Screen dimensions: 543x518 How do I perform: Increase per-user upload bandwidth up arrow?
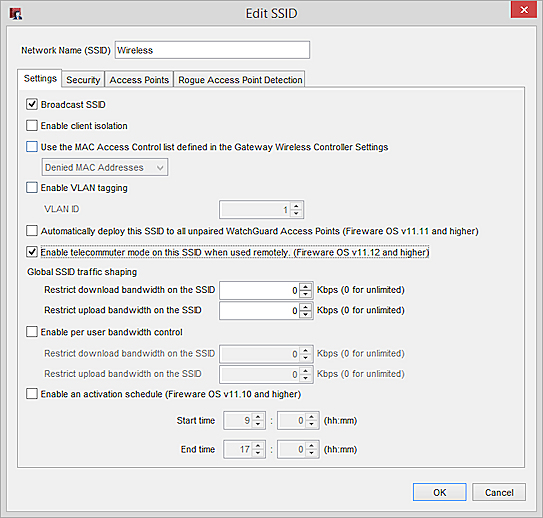[305, 371]
